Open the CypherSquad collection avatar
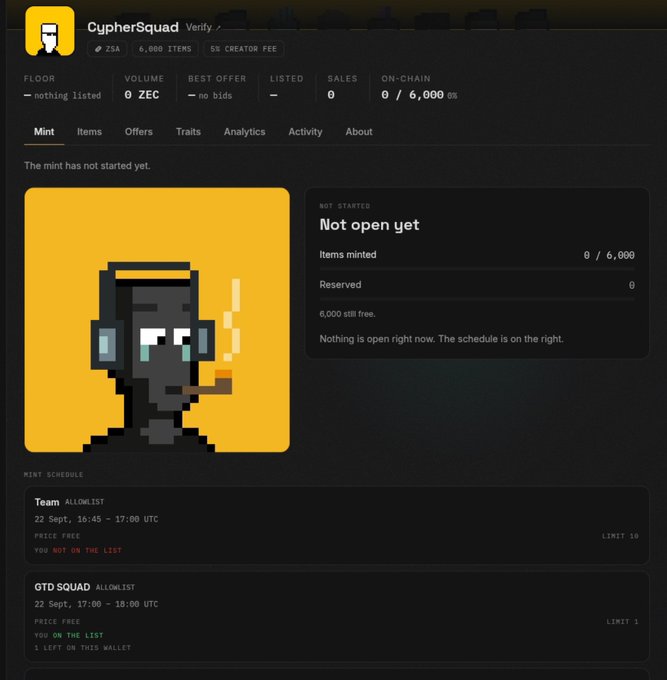The image size is (667, 680). tap(50, 31)
